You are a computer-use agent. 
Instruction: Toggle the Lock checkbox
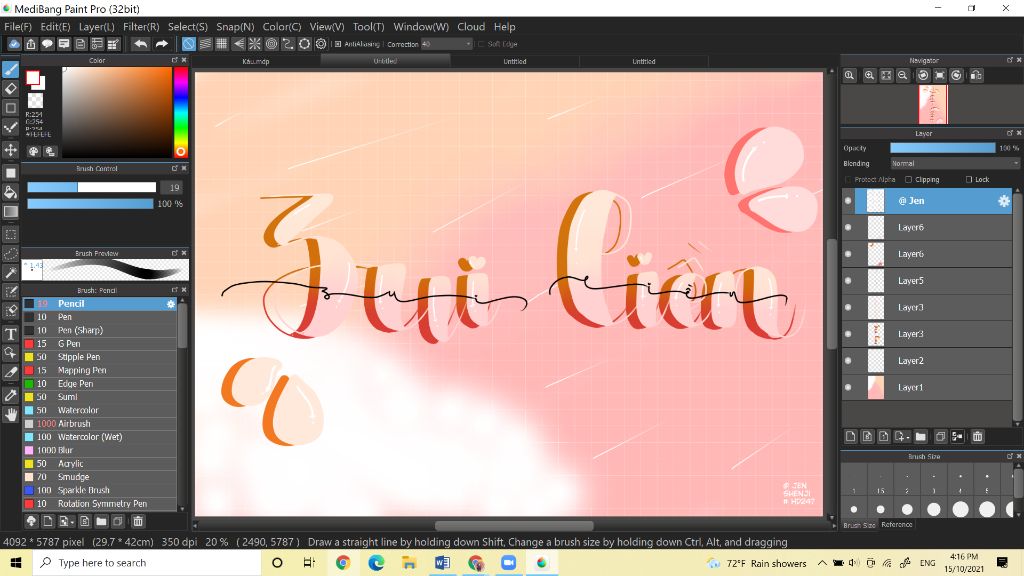pos(968,180)
